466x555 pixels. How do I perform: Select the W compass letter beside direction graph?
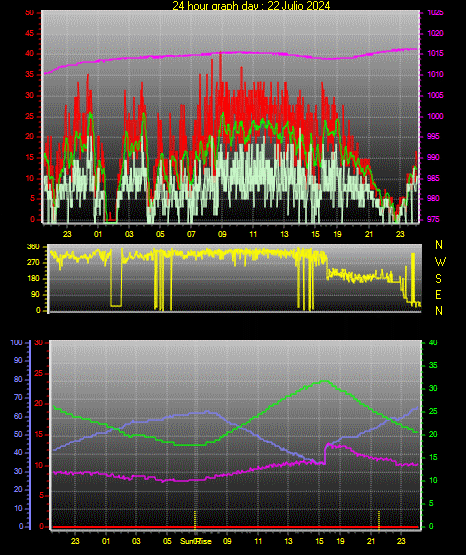440,262
